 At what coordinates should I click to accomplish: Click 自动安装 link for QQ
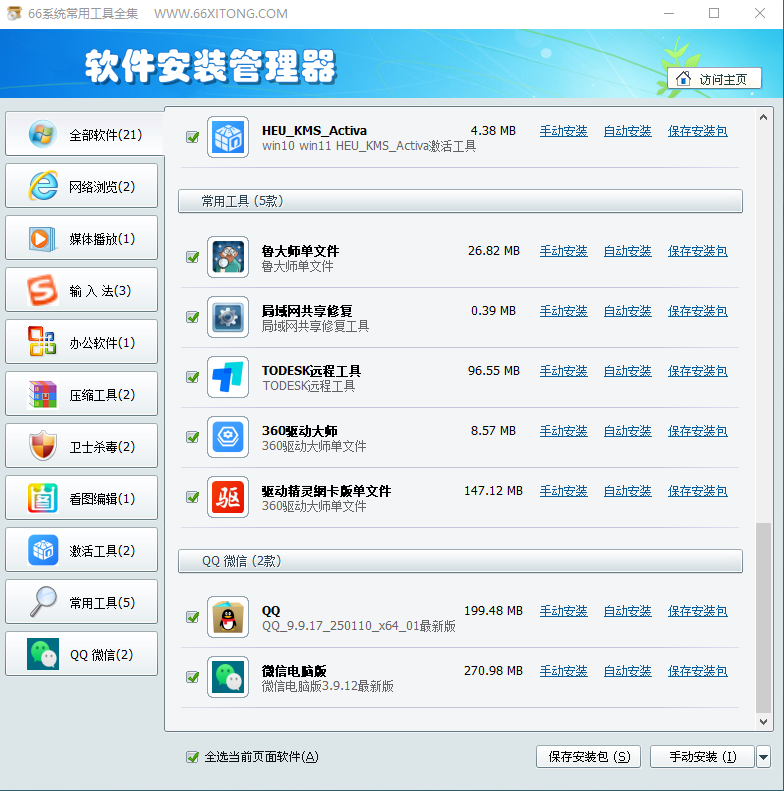point(628,611)
